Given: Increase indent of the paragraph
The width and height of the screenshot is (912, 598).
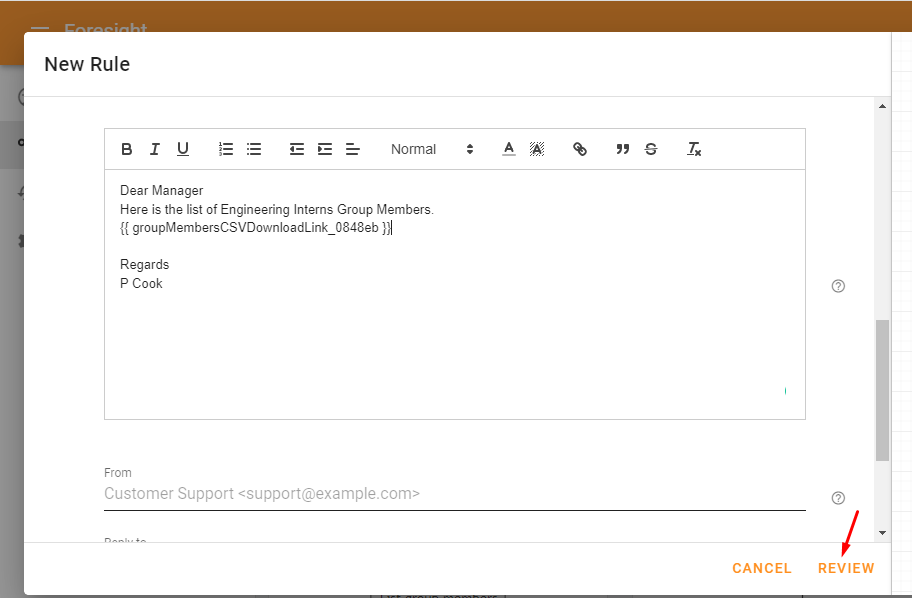Looking at the screenshot, I should coord(325,150).
